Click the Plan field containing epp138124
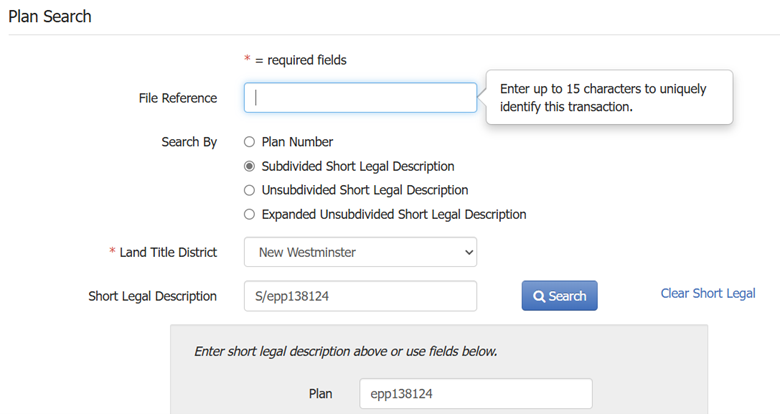This screenshot has width=780, height=414. click(x=476, y=394)
